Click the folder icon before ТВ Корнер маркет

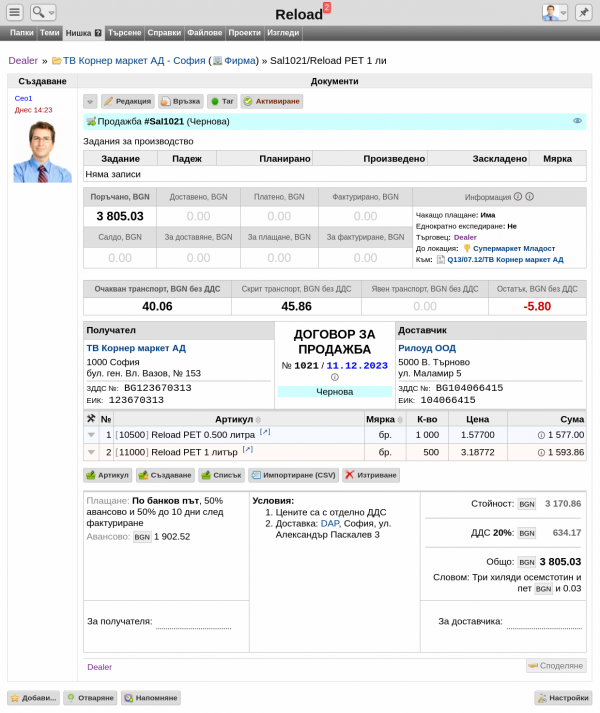[57, 61]
